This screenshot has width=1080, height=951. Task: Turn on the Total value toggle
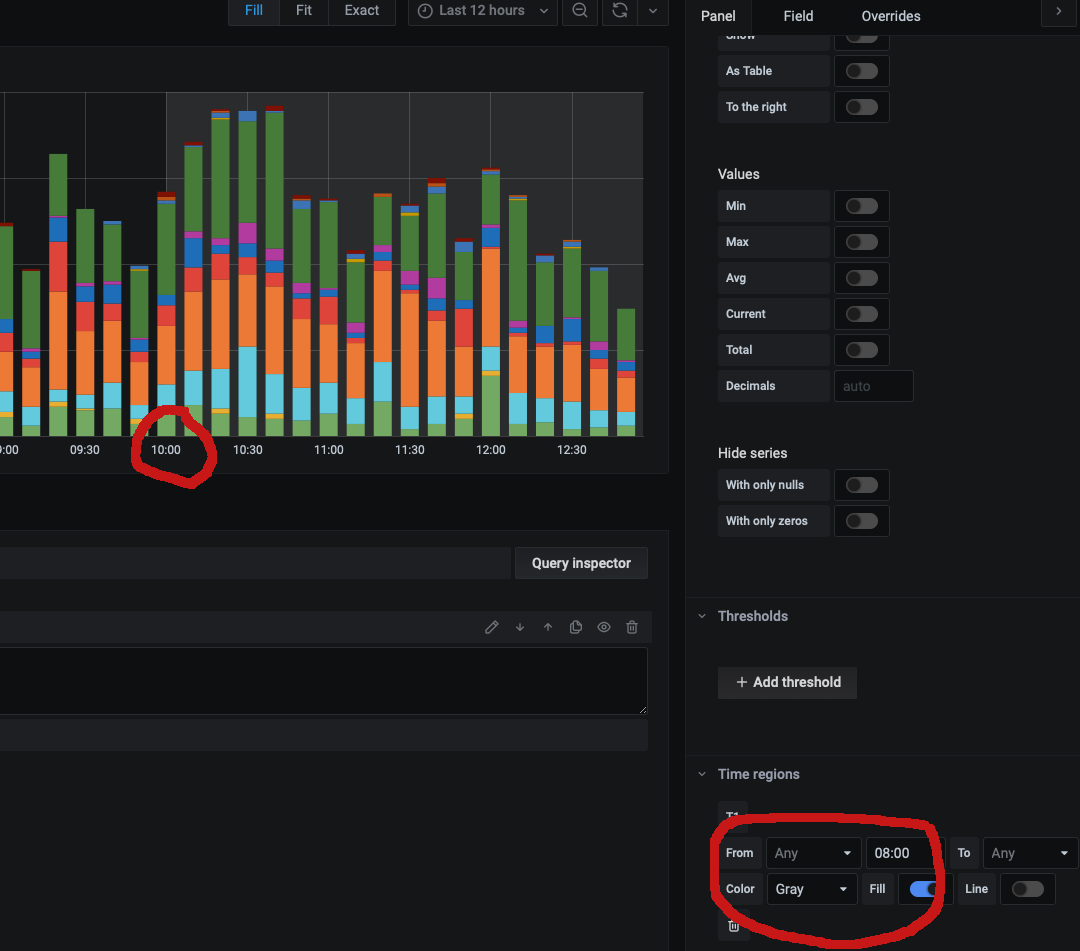861,350
